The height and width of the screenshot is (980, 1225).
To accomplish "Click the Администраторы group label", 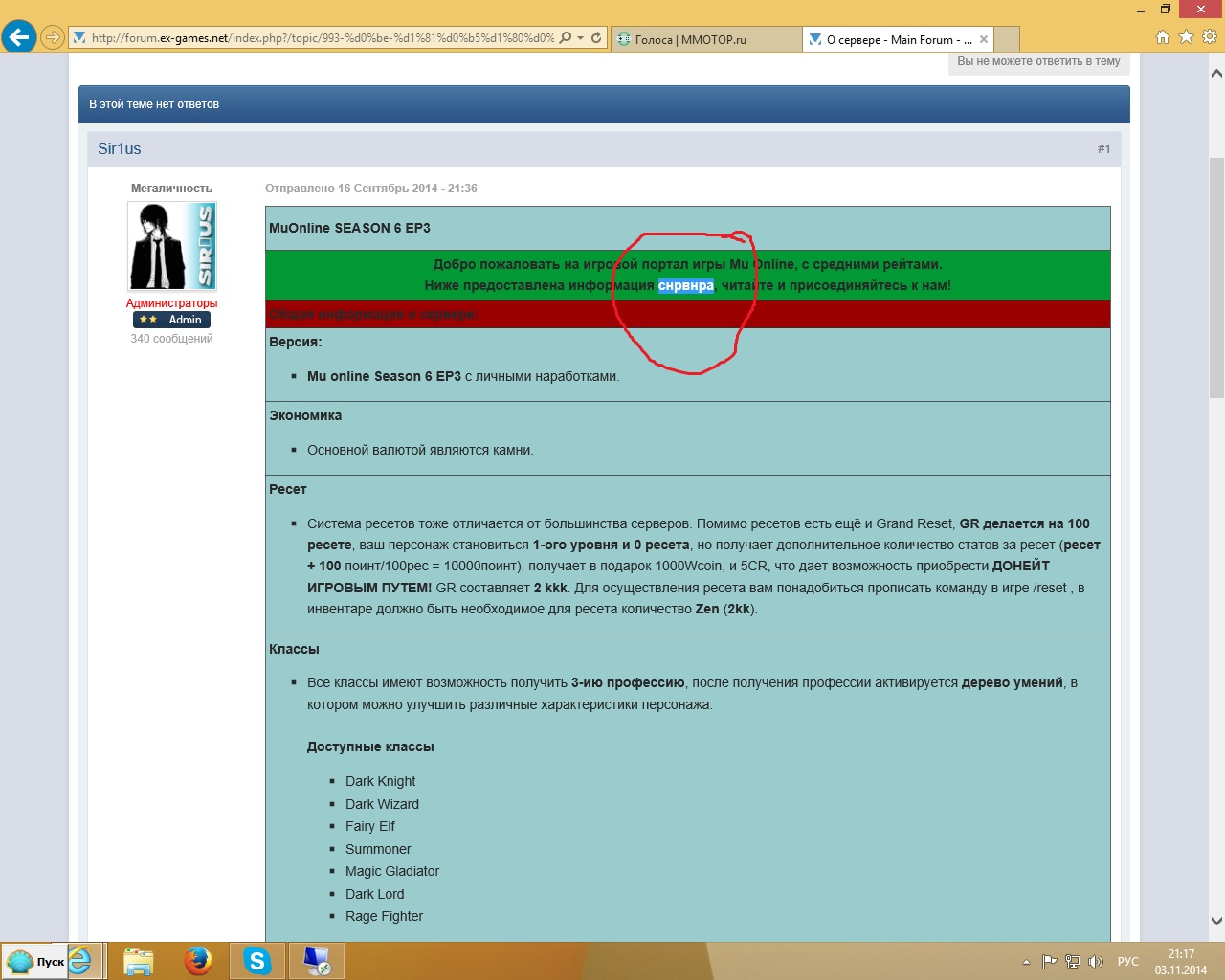I will pyautogui.click(x=172, y=303).
